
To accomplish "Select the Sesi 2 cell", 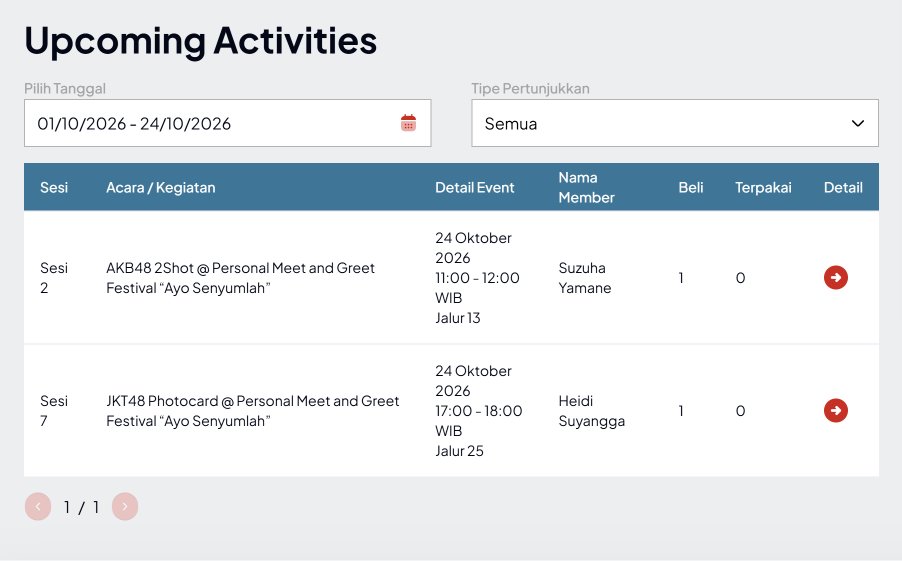I will pyautogui.click(x=54, y=278).
